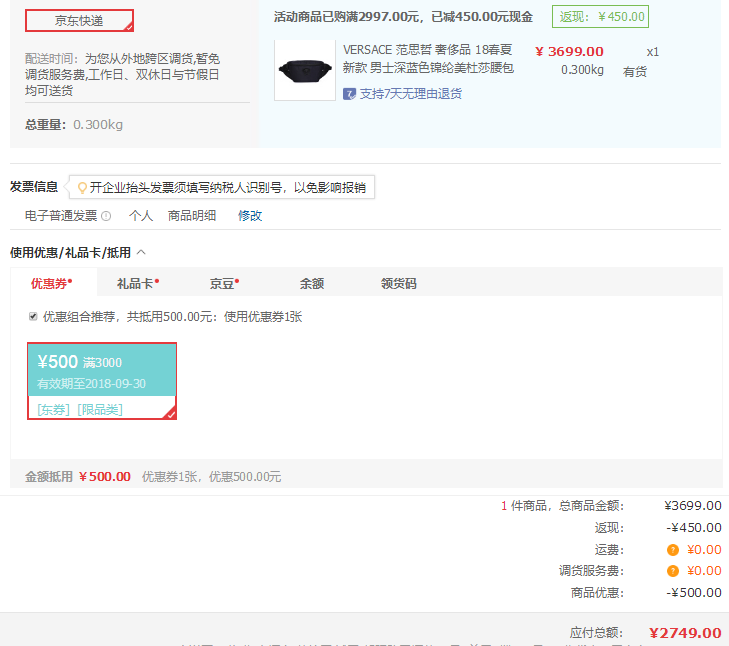
Task: Click the 有货 stock status text
Action: pos(635,72)
